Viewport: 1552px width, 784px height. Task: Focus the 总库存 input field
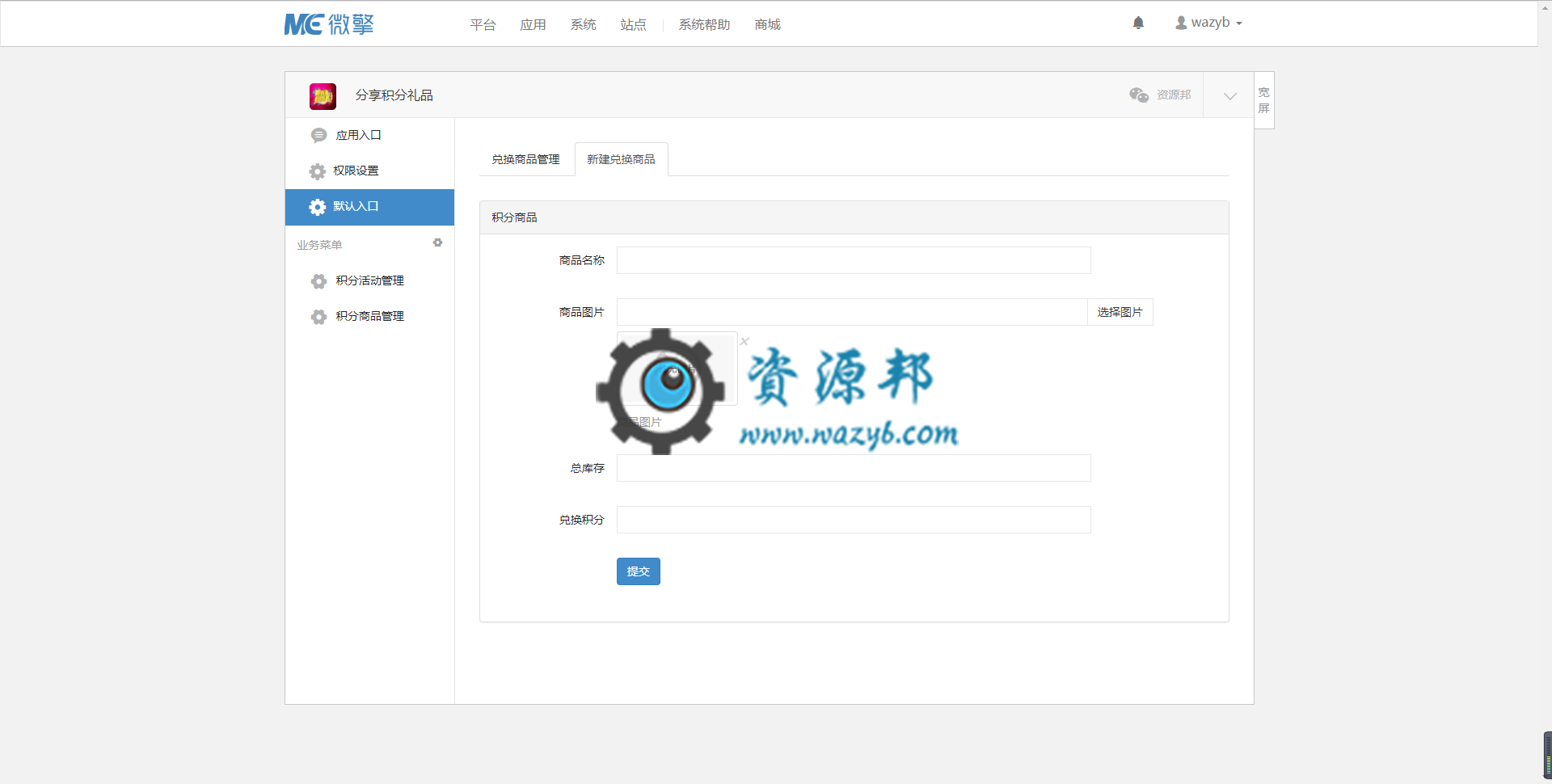click(x=854, y=468)
